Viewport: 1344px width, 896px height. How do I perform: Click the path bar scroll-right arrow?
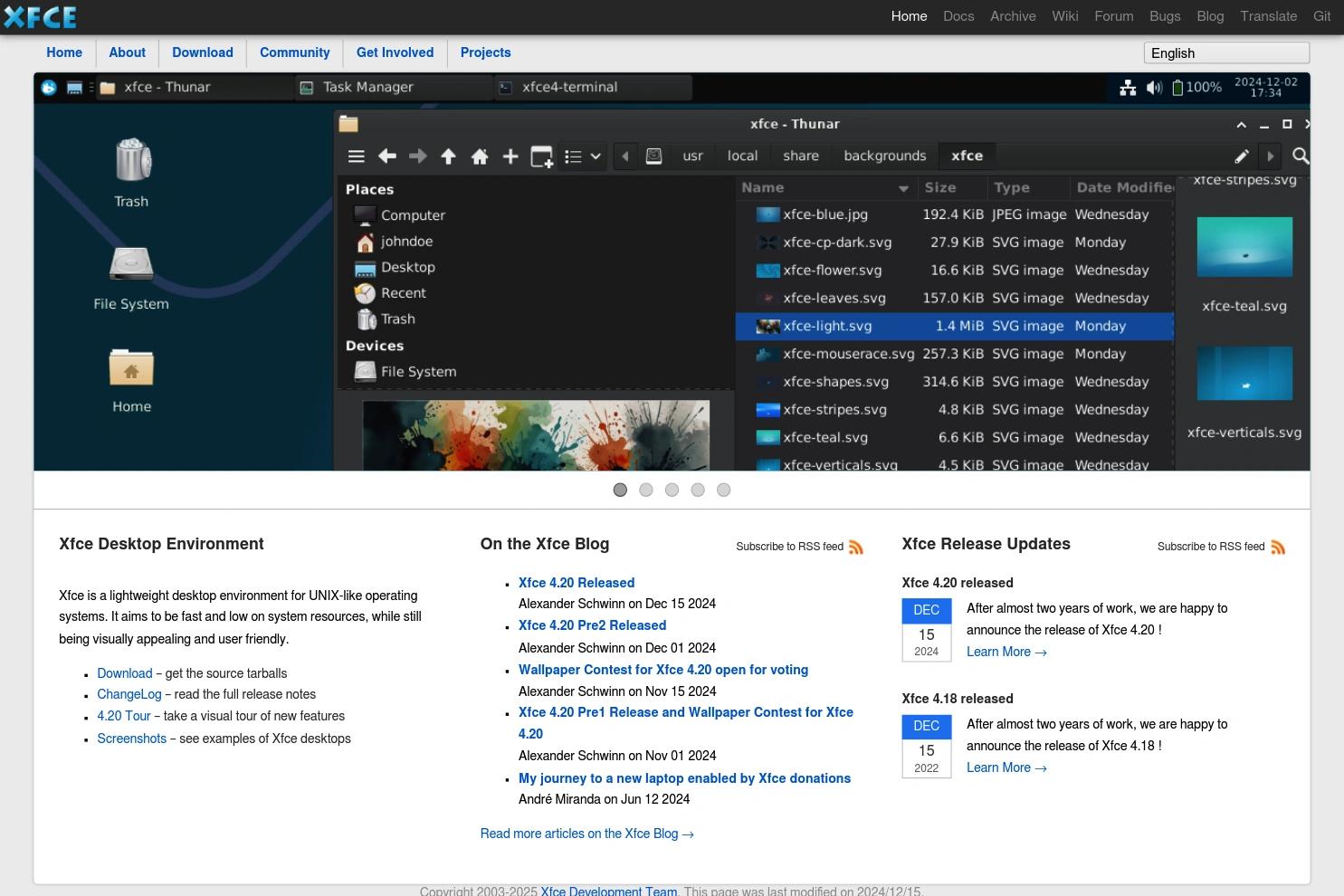click(1270, 156)
